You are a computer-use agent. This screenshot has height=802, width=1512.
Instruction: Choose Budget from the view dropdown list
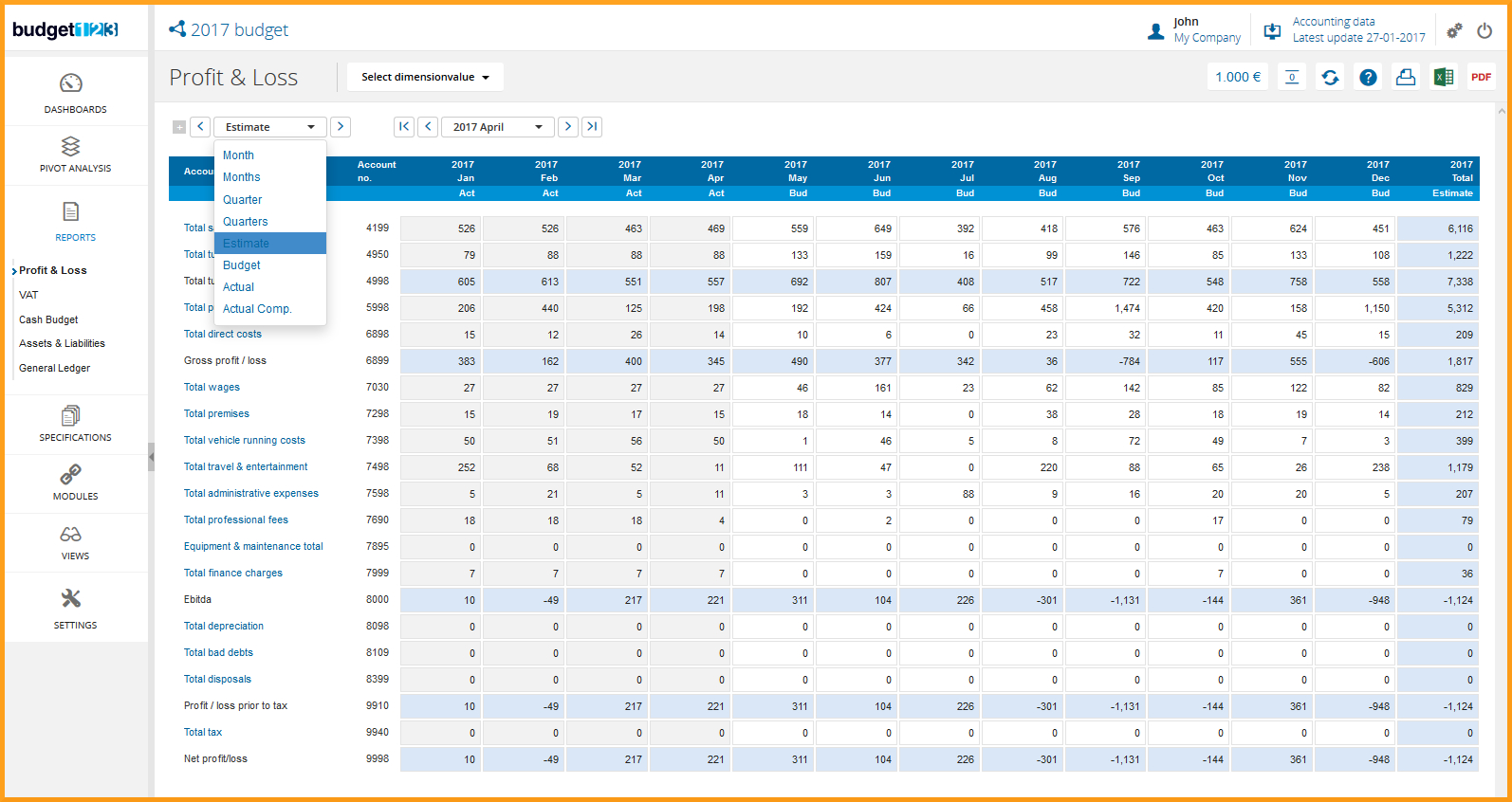point(242,265)
